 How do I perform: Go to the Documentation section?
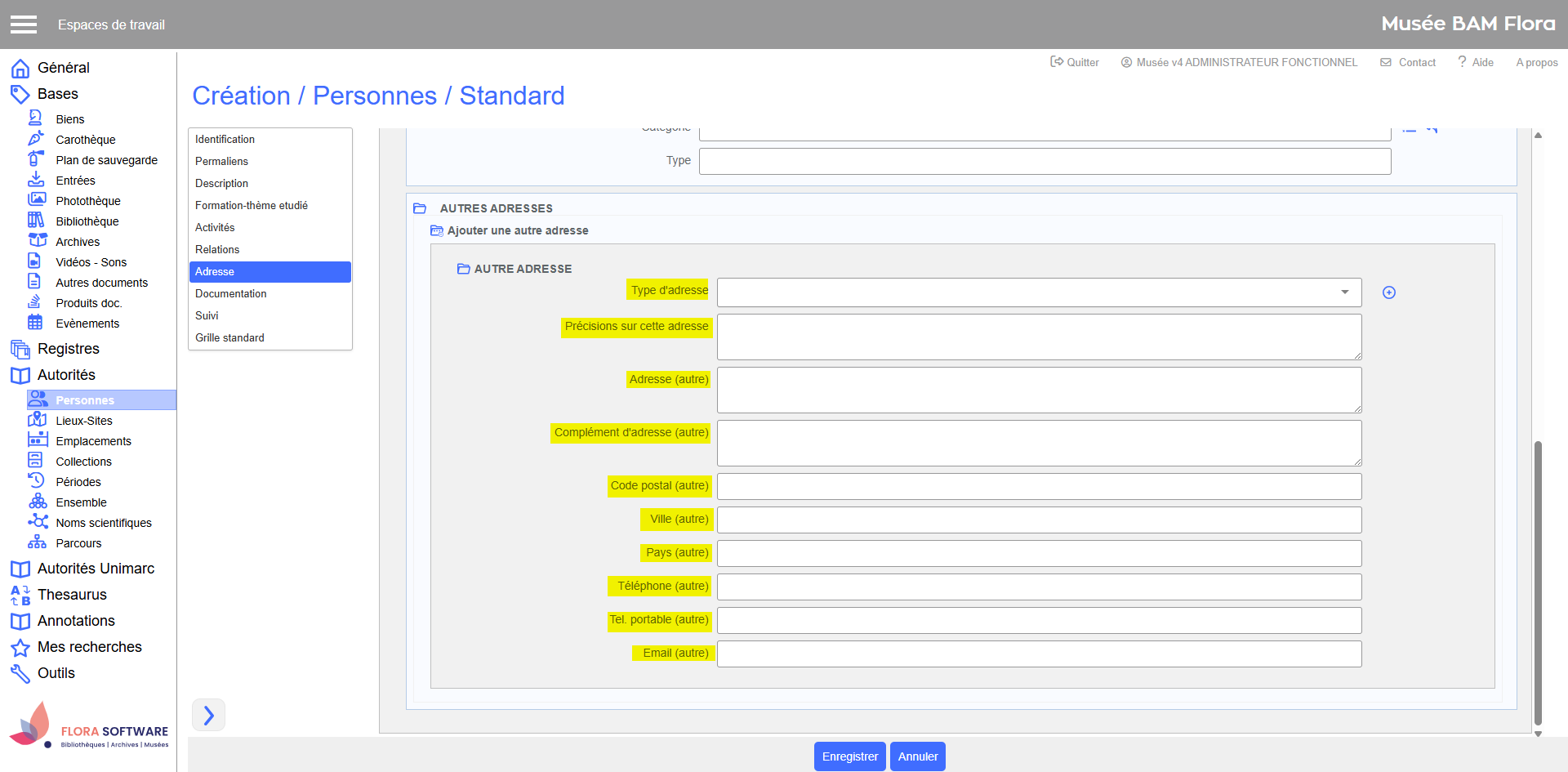(230, 294)
